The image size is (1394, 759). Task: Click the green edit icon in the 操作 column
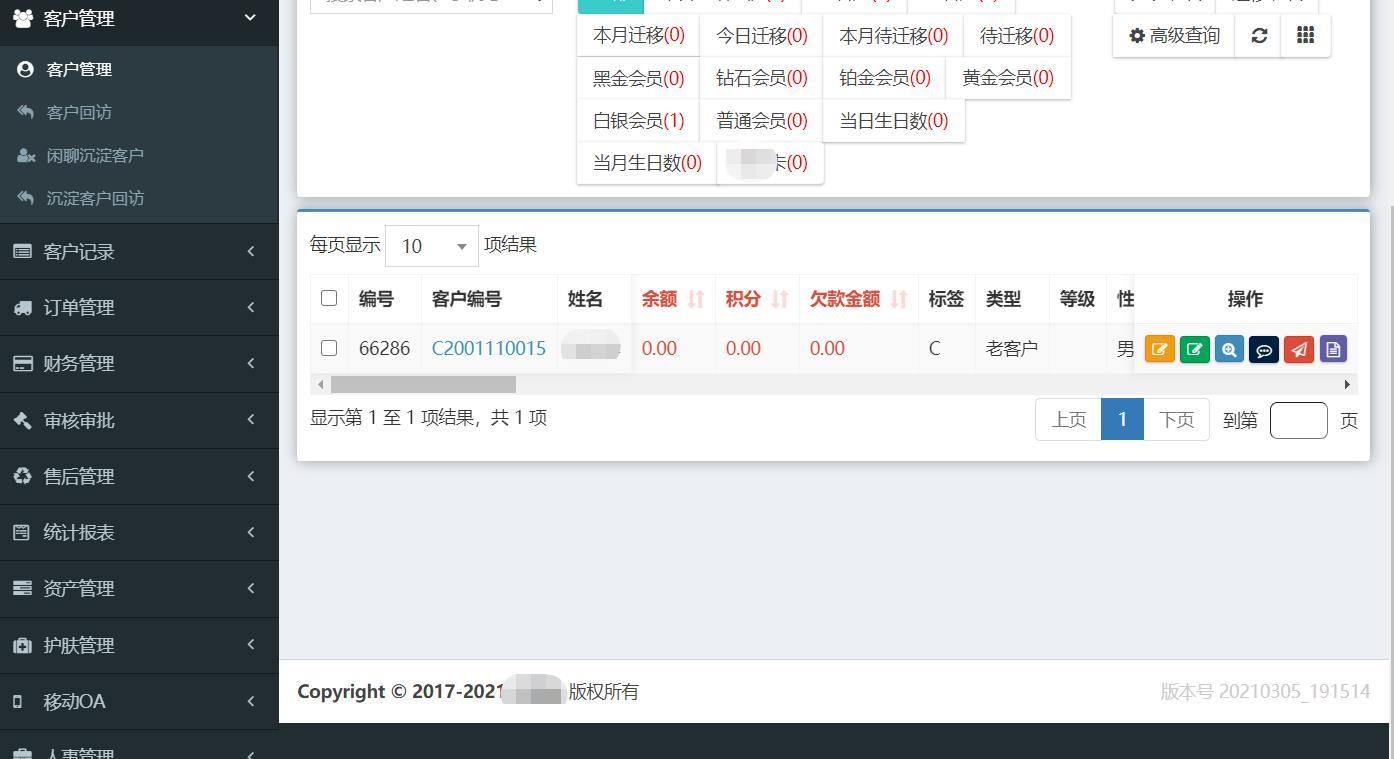point(1194,349)
